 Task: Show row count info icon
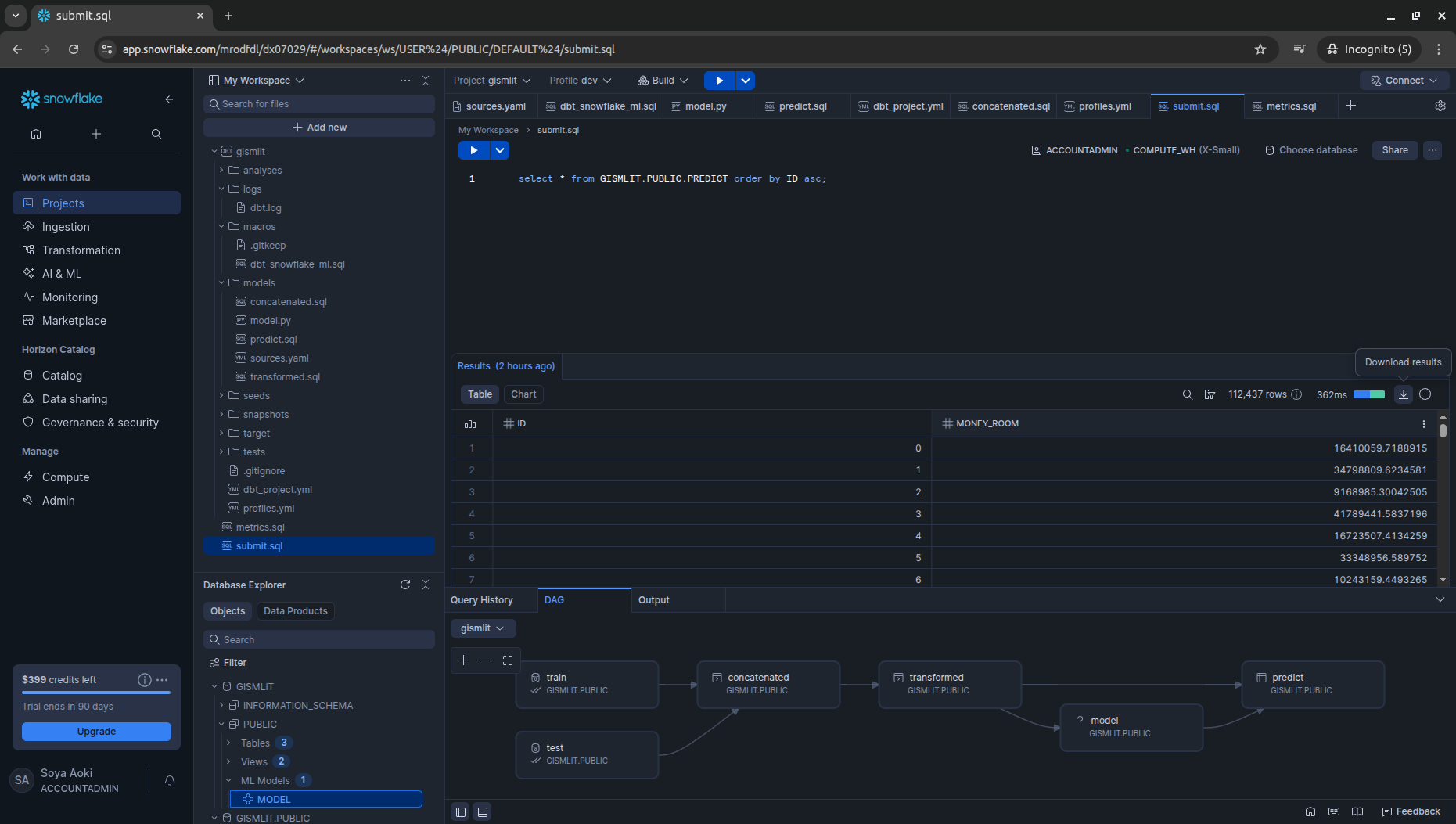tap(1296, 394)
